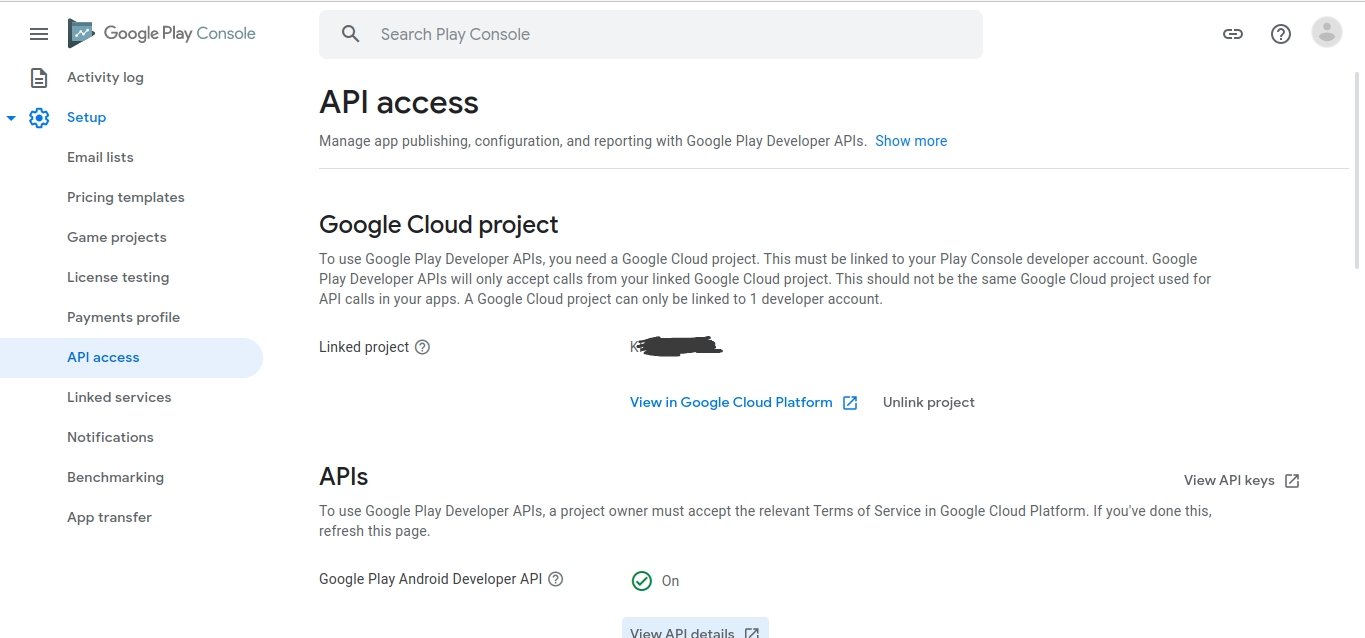Open Payments profile settings
This screenshot has width=1365, height=638.
(x=123, y=317)
